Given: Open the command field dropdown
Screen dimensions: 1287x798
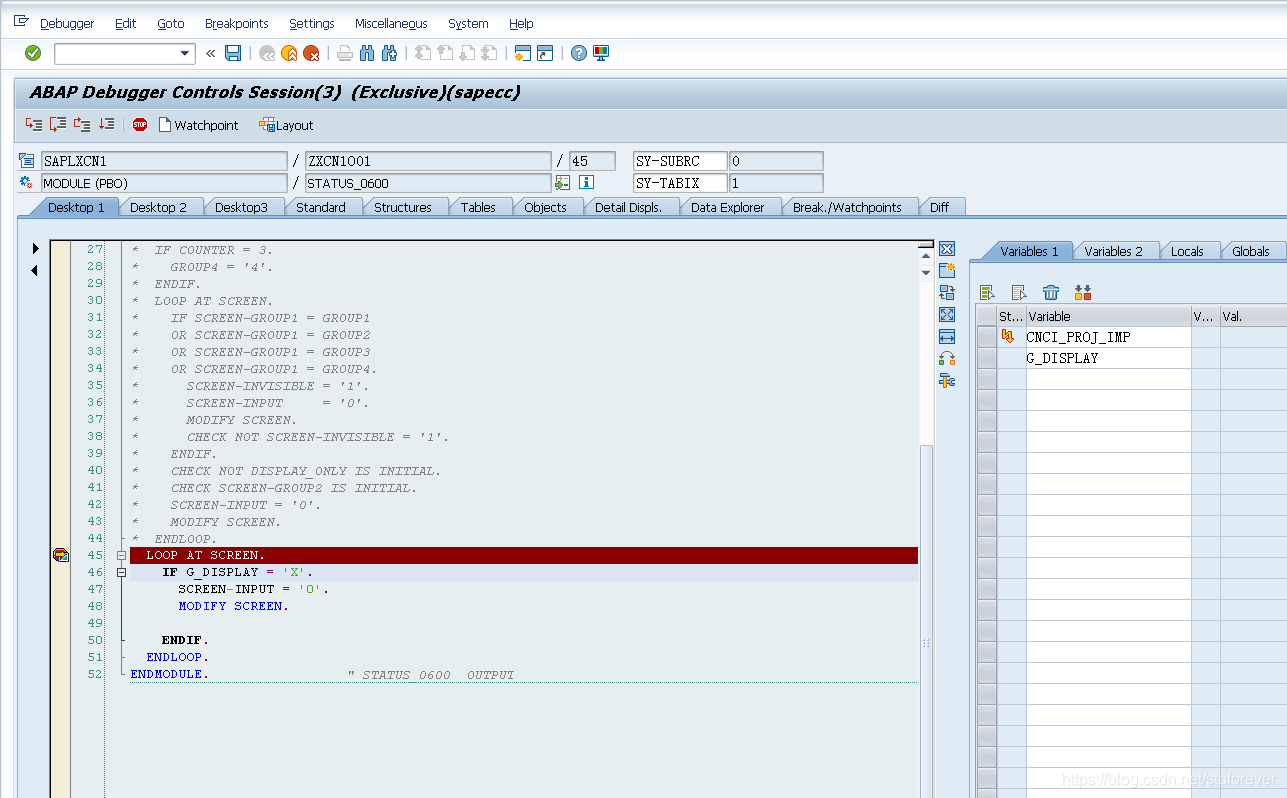Looking at the screenshot, I should tap(185, 54).
